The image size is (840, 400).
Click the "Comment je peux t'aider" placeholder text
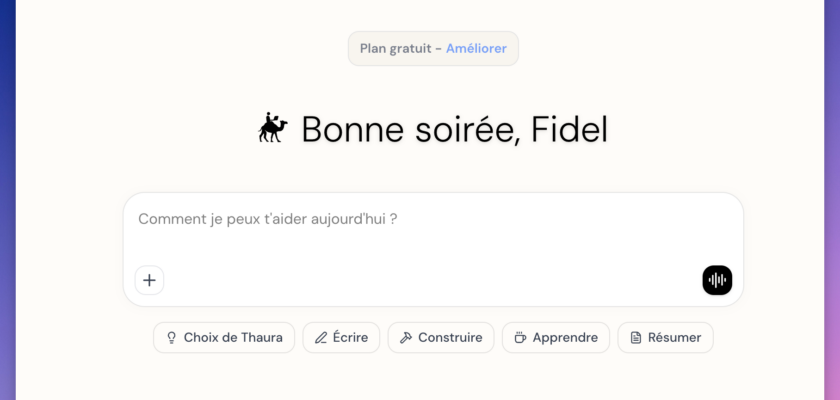(x=267, y=218)
